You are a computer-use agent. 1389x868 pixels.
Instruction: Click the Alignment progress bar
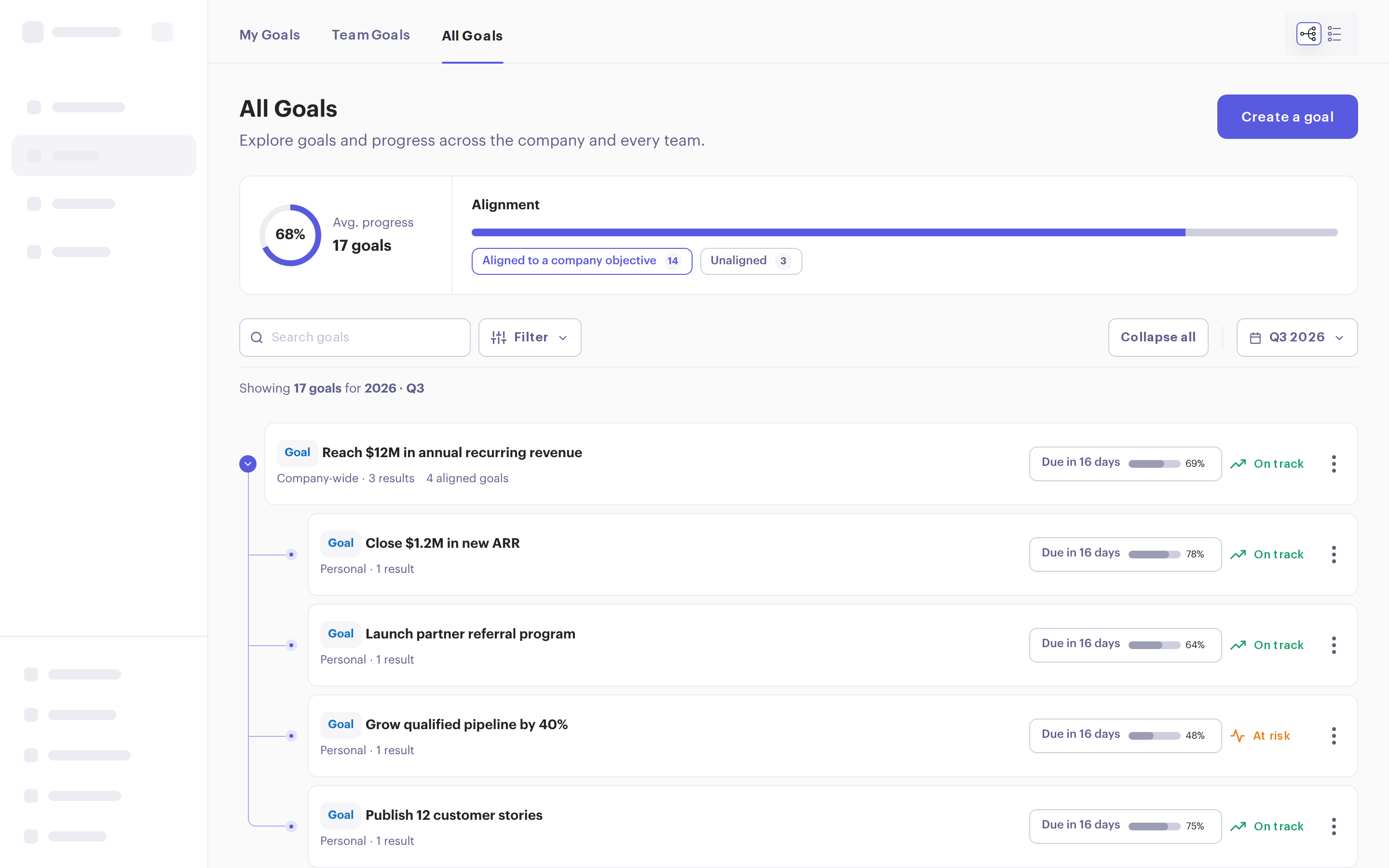[x=905, y=232]
